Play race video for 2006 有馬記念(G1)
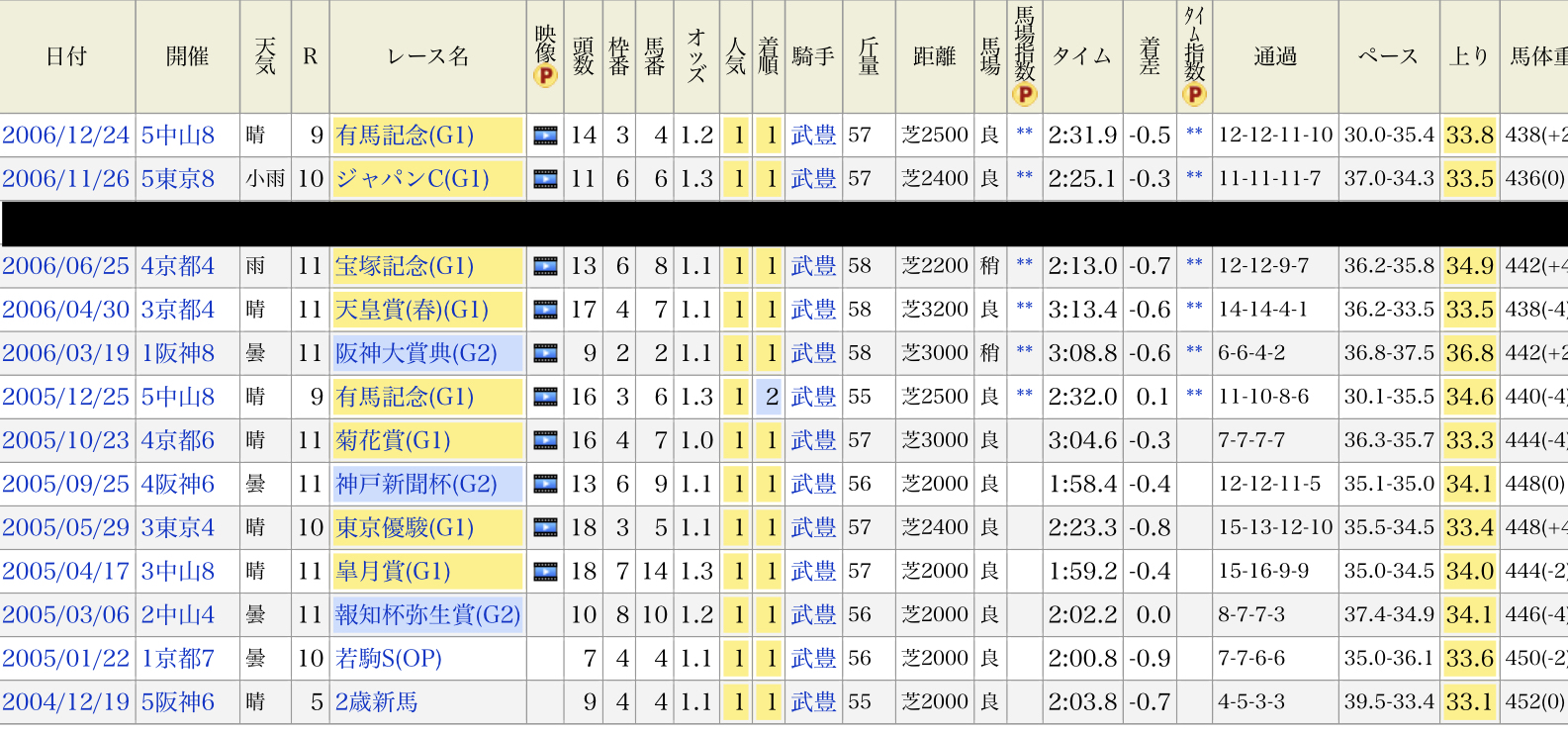Image resolution: width=1568 pixels, height=733 pixels. tap(545, 136)
